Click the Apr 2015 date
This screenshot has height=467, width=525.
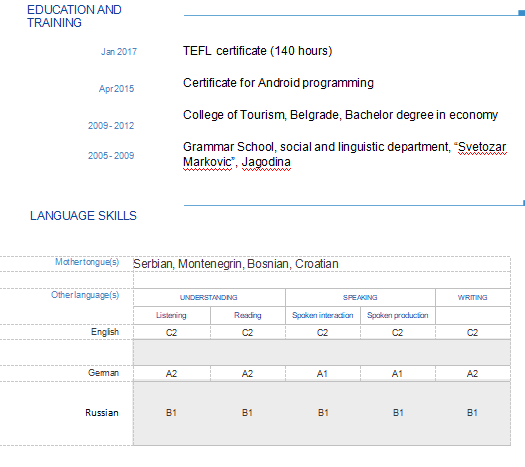point(116,89)
